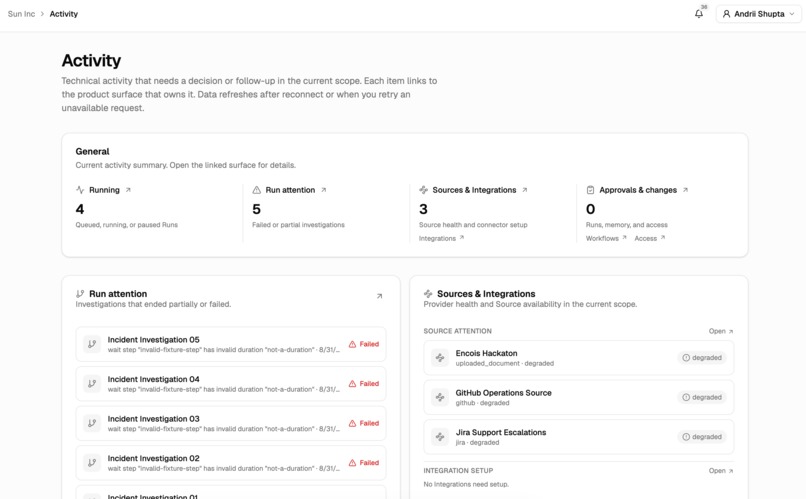Screen dimensions: 806x499
Task: Open the arrow next to Run attention in General
Action: 323,190
